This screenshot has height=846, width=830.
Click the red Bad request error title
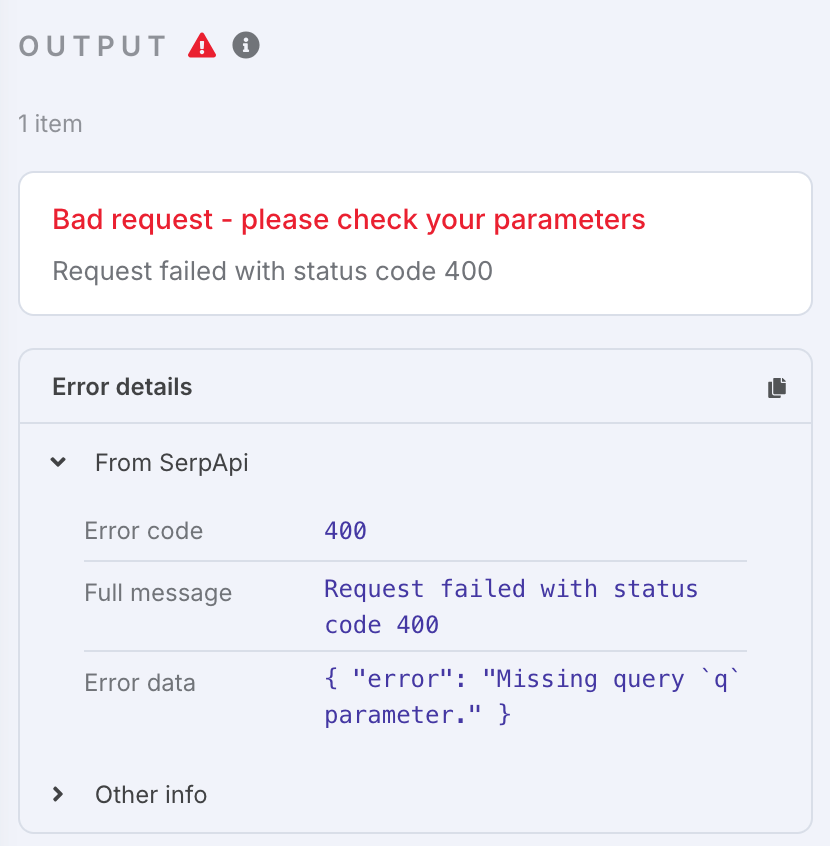(x=349, y=220)
